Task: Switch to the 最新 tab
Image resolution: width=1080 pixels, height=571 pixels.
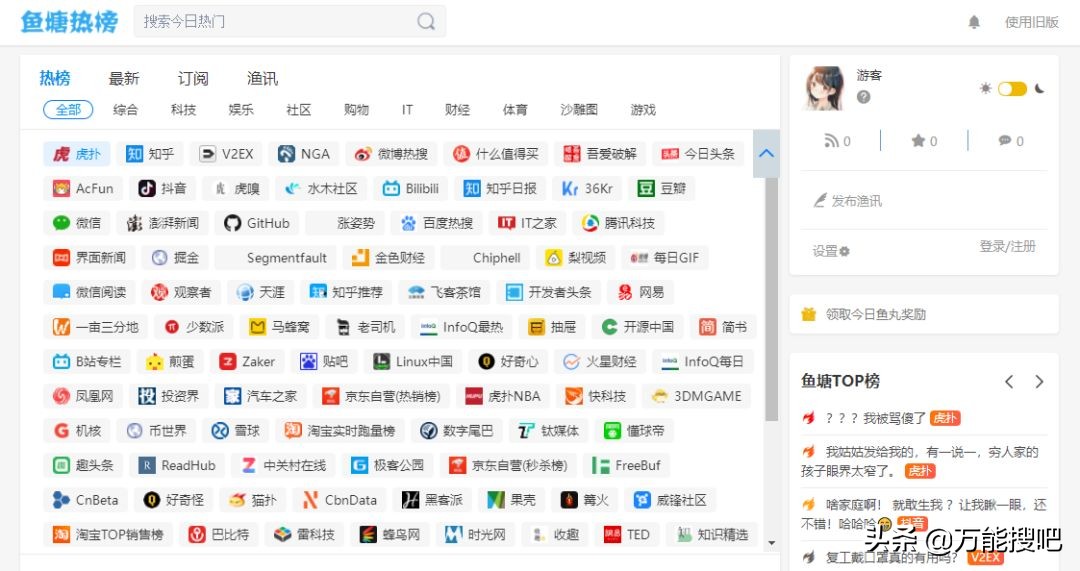Action: tap(124, 79)
